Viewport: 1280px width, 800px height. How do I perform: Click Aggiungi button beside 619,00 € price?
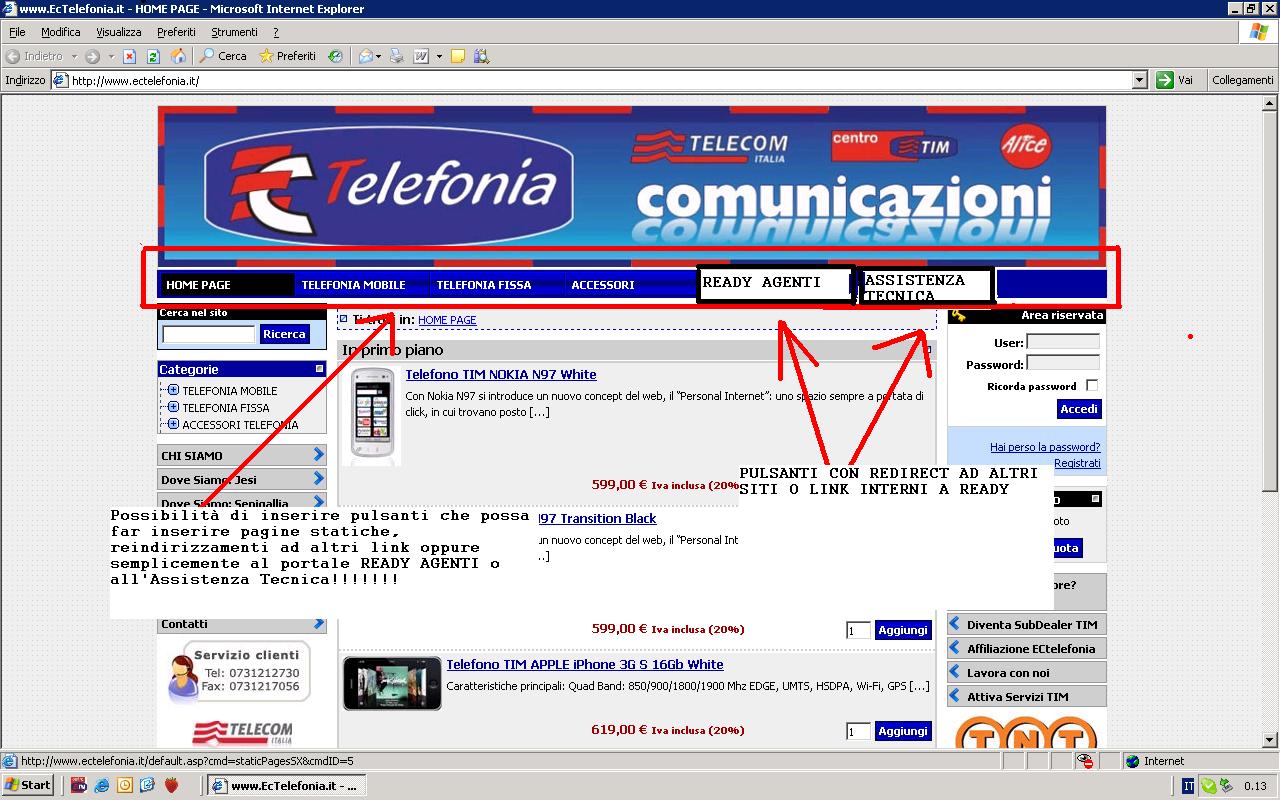point(903,731)
